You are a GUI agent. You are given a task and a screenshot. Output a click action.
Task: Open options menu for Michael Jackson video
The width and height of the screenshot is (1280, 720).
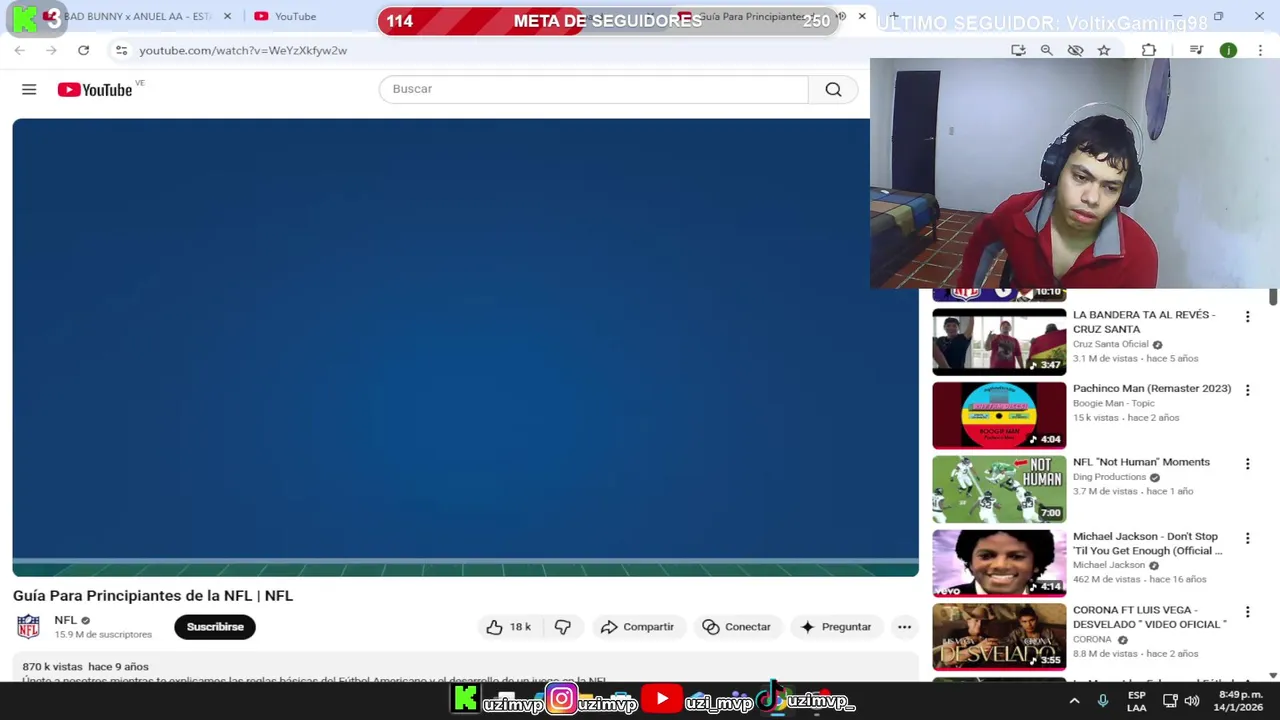tap(1247, 538)
